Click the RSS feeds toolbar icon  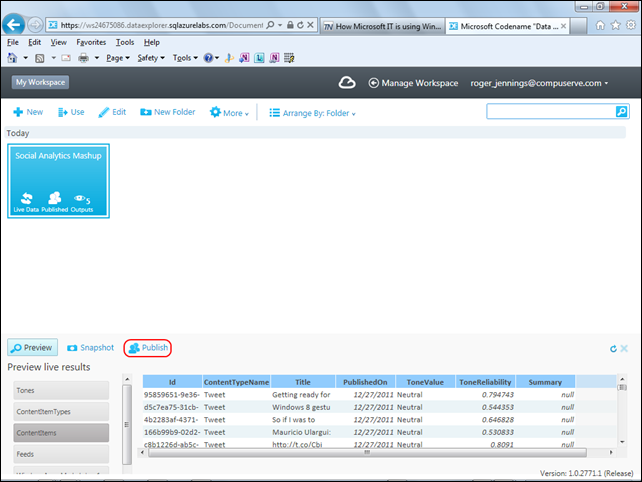tap(40, 58)
